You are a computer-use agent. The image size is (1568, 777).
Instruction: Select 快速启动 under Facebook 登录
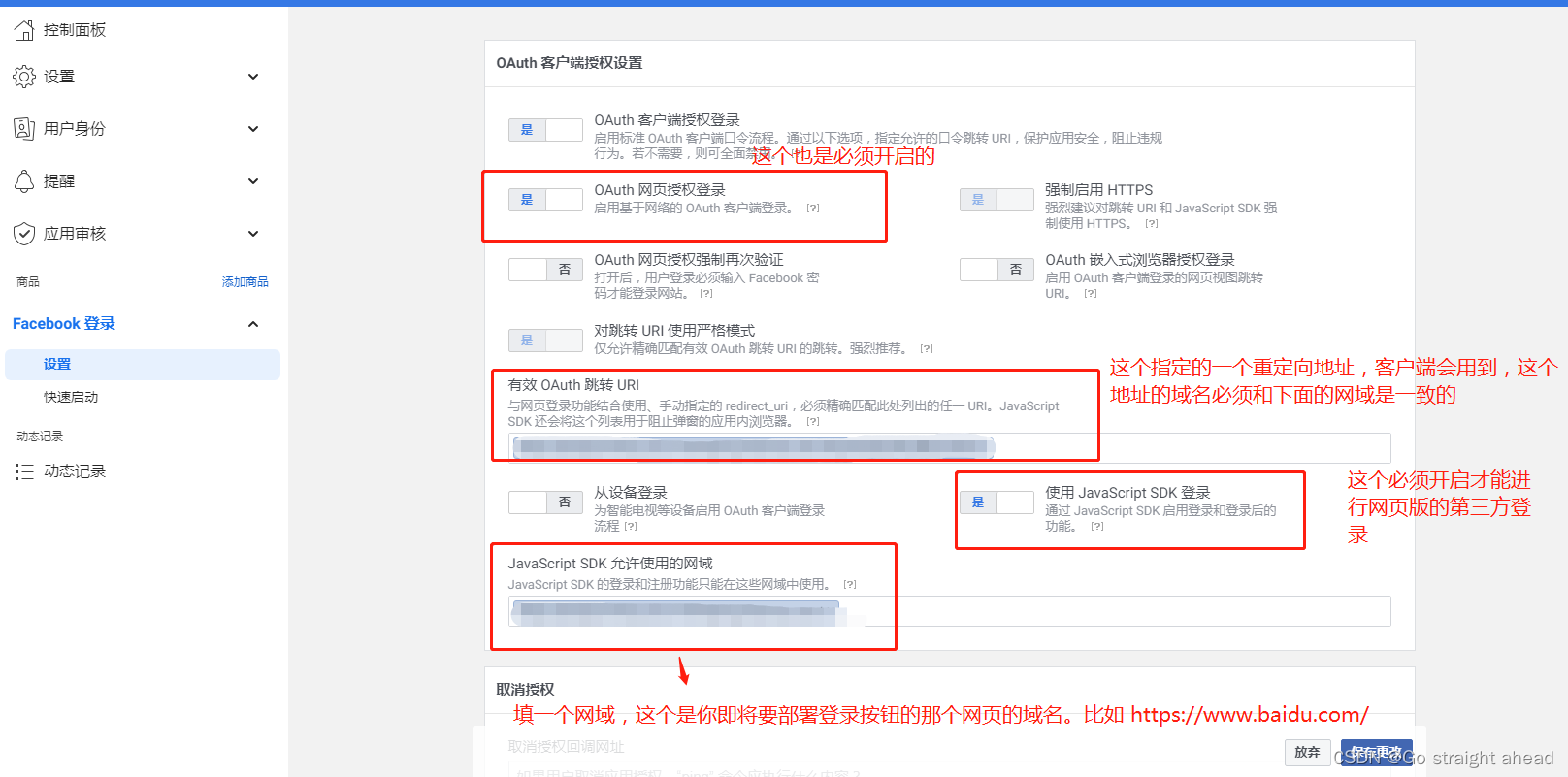71,398
